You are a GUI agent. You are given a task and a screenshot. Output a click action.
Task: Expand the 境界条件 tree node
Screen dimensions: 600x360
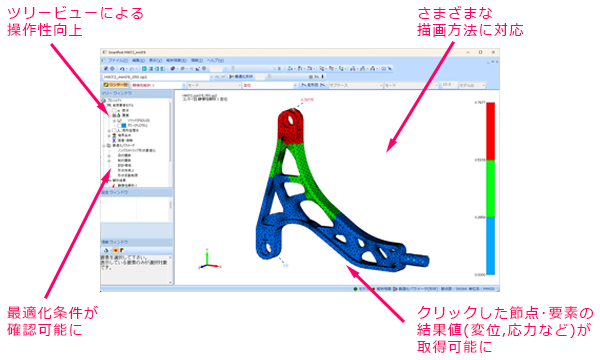[109, 135]
